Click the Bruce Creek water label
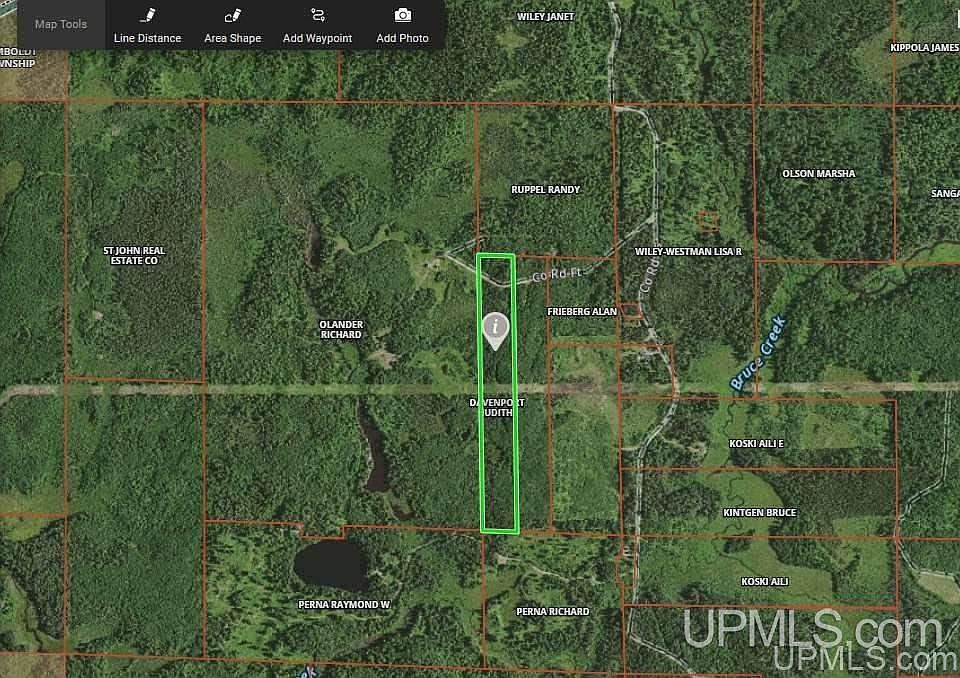Viewport: 960px width, 678px height. [x=758, y=353]
